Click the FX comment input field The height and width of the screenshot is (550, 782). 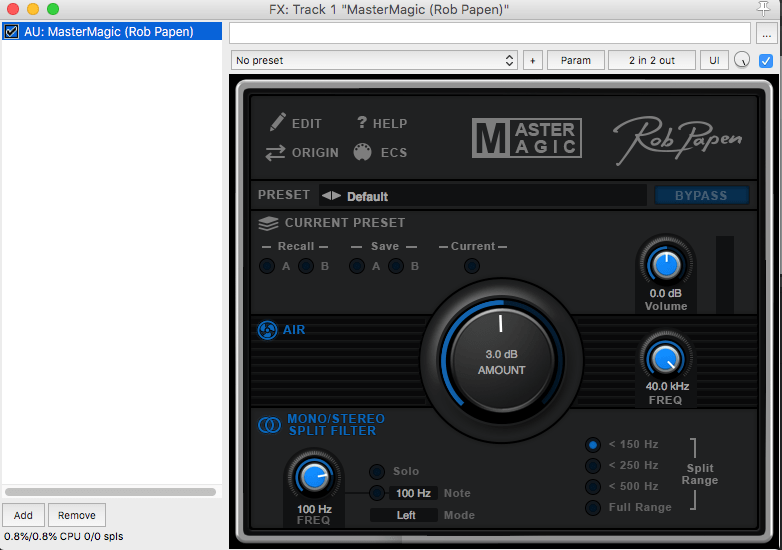490,33
